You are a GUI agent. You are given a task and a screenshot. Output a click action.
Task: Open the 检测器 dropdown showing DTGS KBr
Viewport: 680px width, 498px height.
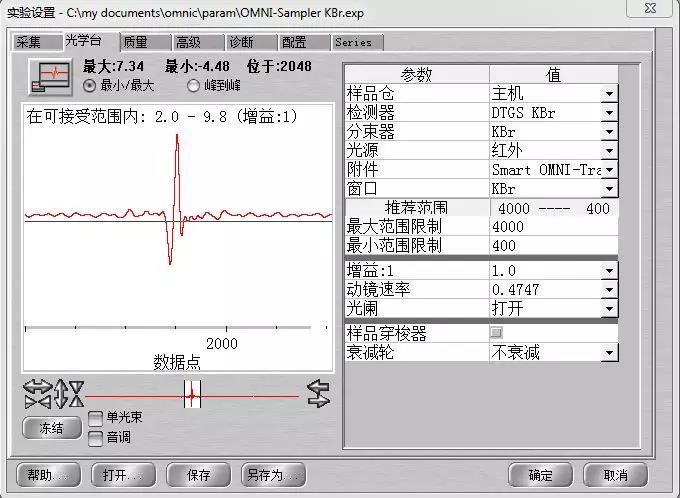(608, 113)
